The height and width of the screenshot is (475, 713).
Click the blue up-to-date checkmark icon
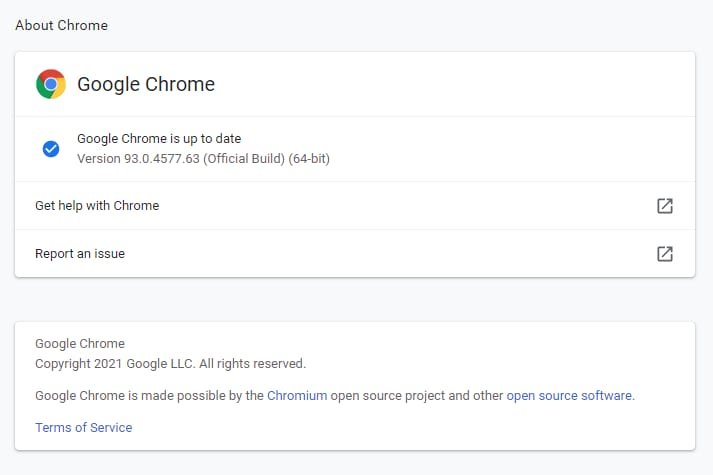pyautogui.click(x=51, y=149)
